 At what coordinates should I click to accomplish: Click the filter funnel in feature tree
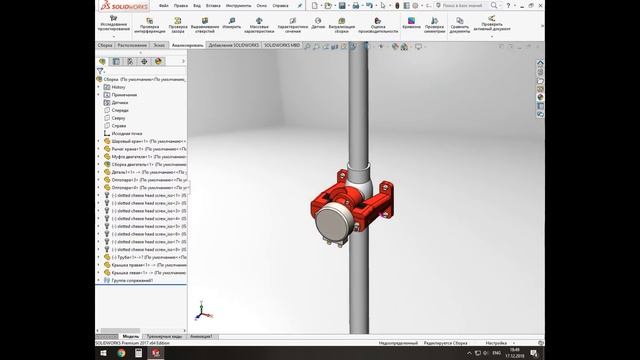point(100,71)
